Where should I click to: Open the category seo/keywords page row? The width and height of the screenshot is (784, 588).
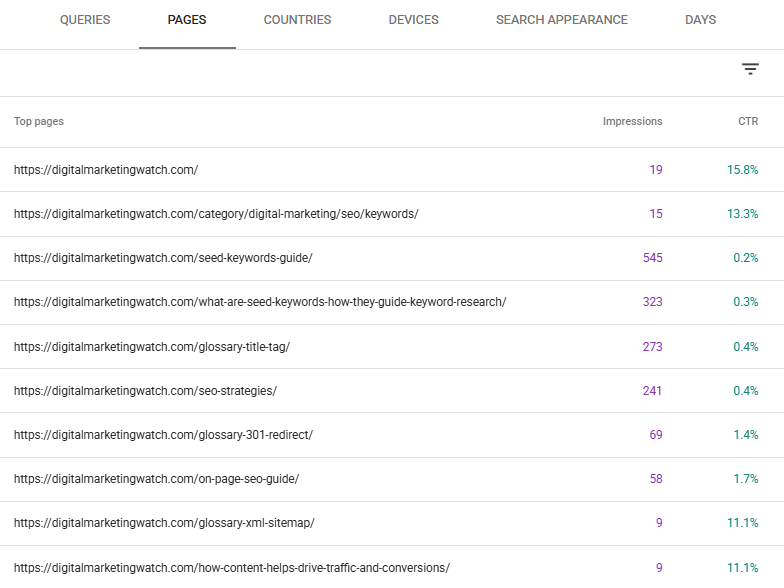[392, 214]
